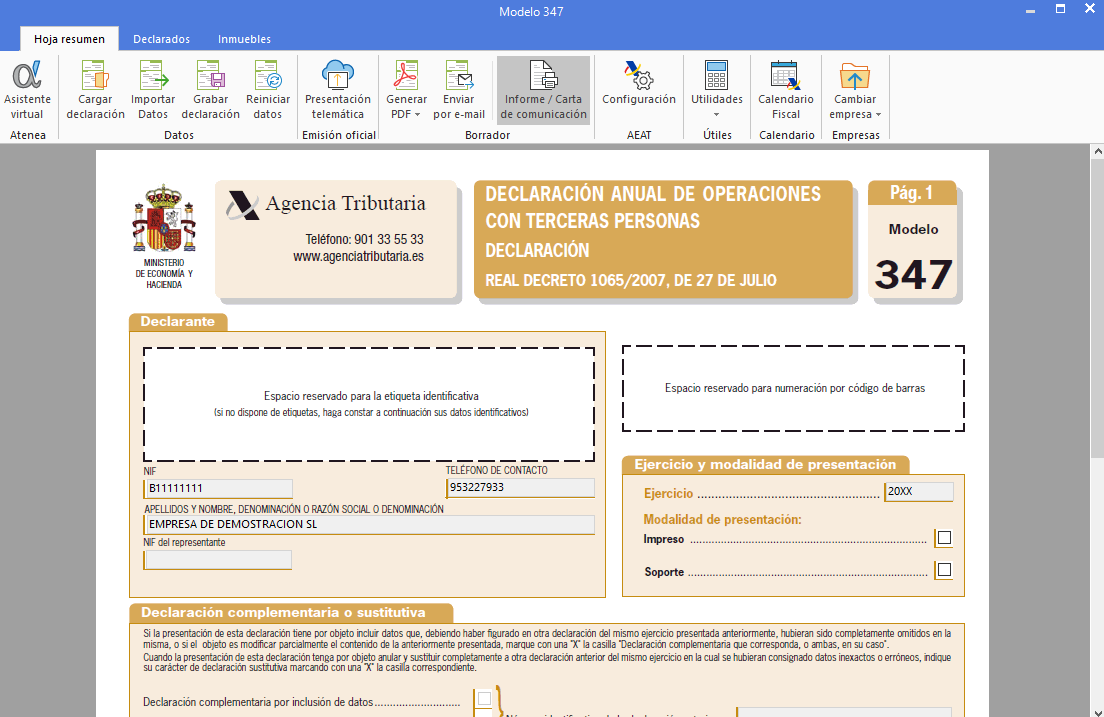
Task: Click the NIF del representante field
Action: click(218, 560)
